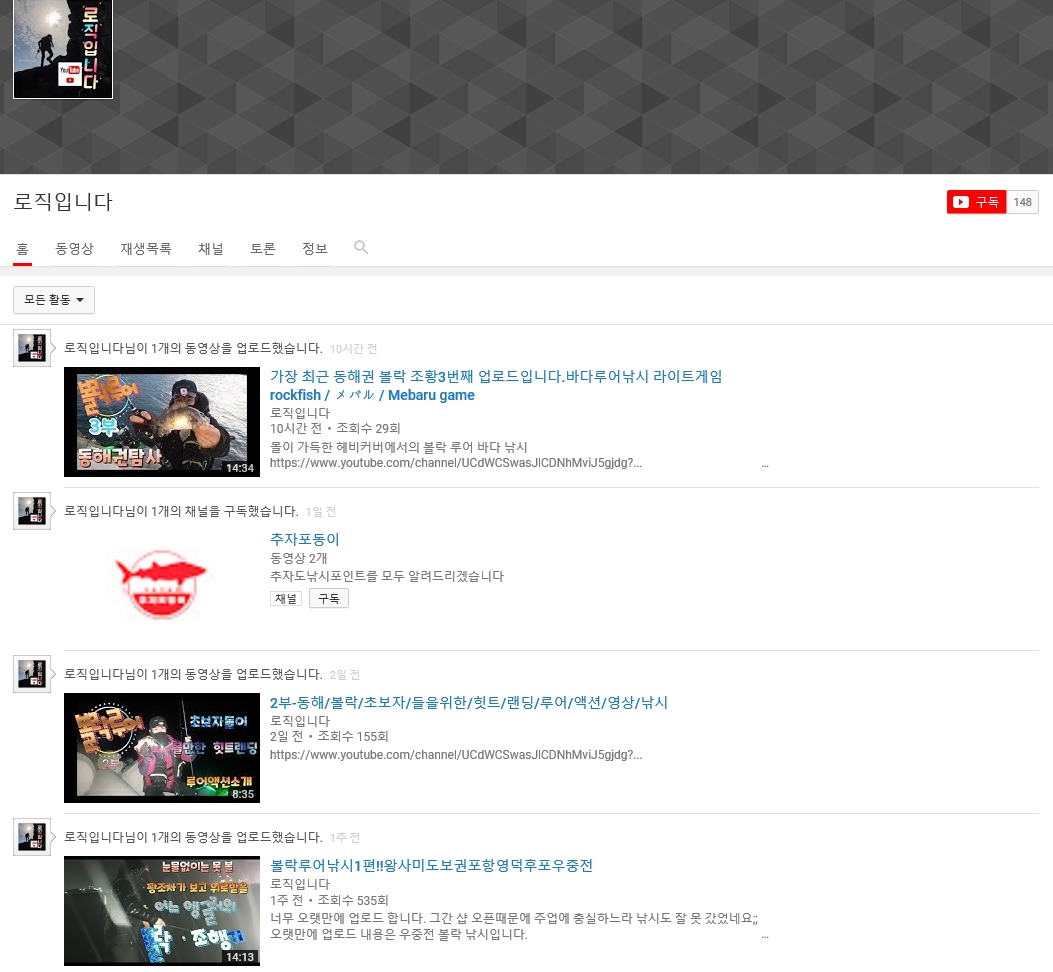Expand the first video's description ellipsis
1053x972 pixels.
pyautogui.click(x=765, y=464)
